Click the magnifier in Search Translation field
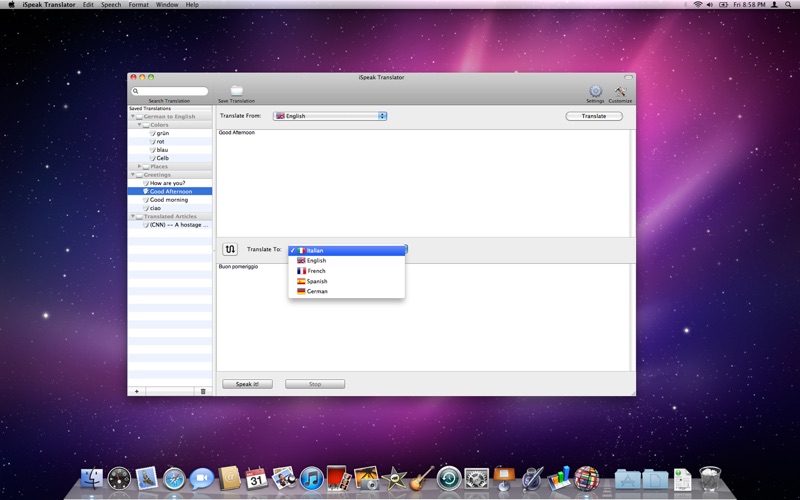Image resolution: width=800 pixels, height=500 pixels. click(136, 91)
